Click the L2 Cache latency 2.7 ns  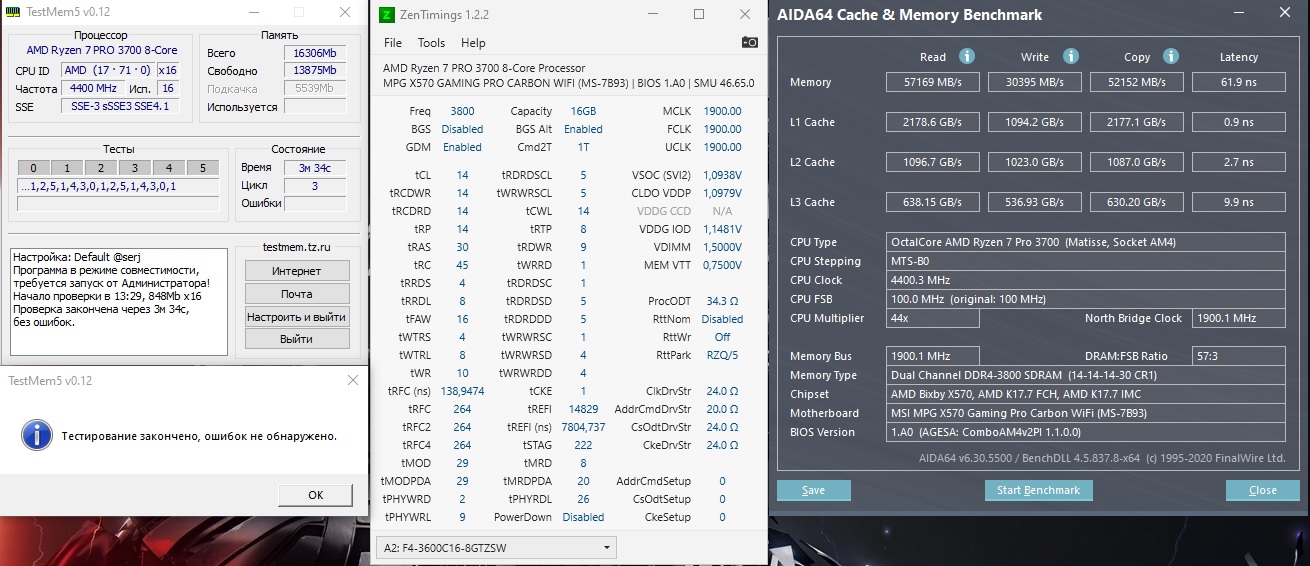pyautogui.click(x=1238, y=162)
